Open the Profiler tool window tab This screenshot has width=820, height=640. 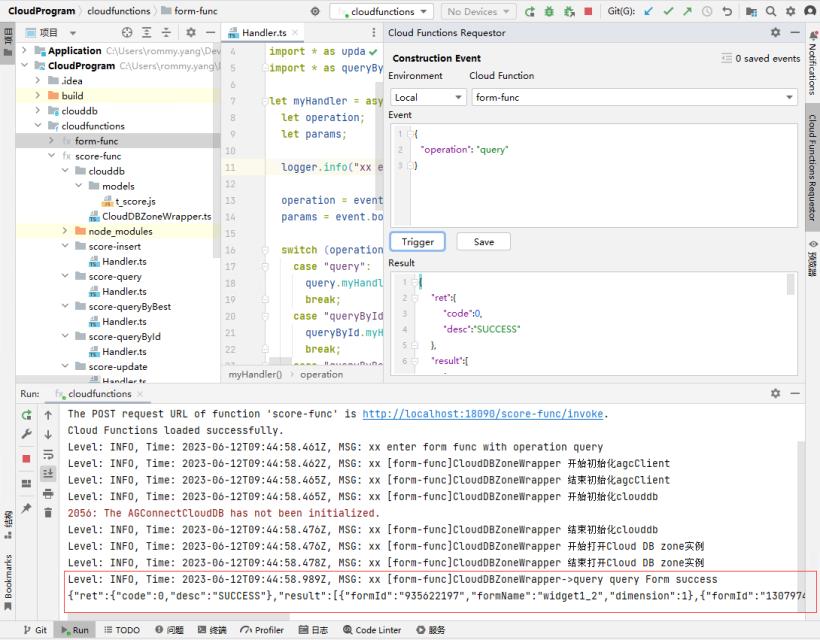(262, 630)
